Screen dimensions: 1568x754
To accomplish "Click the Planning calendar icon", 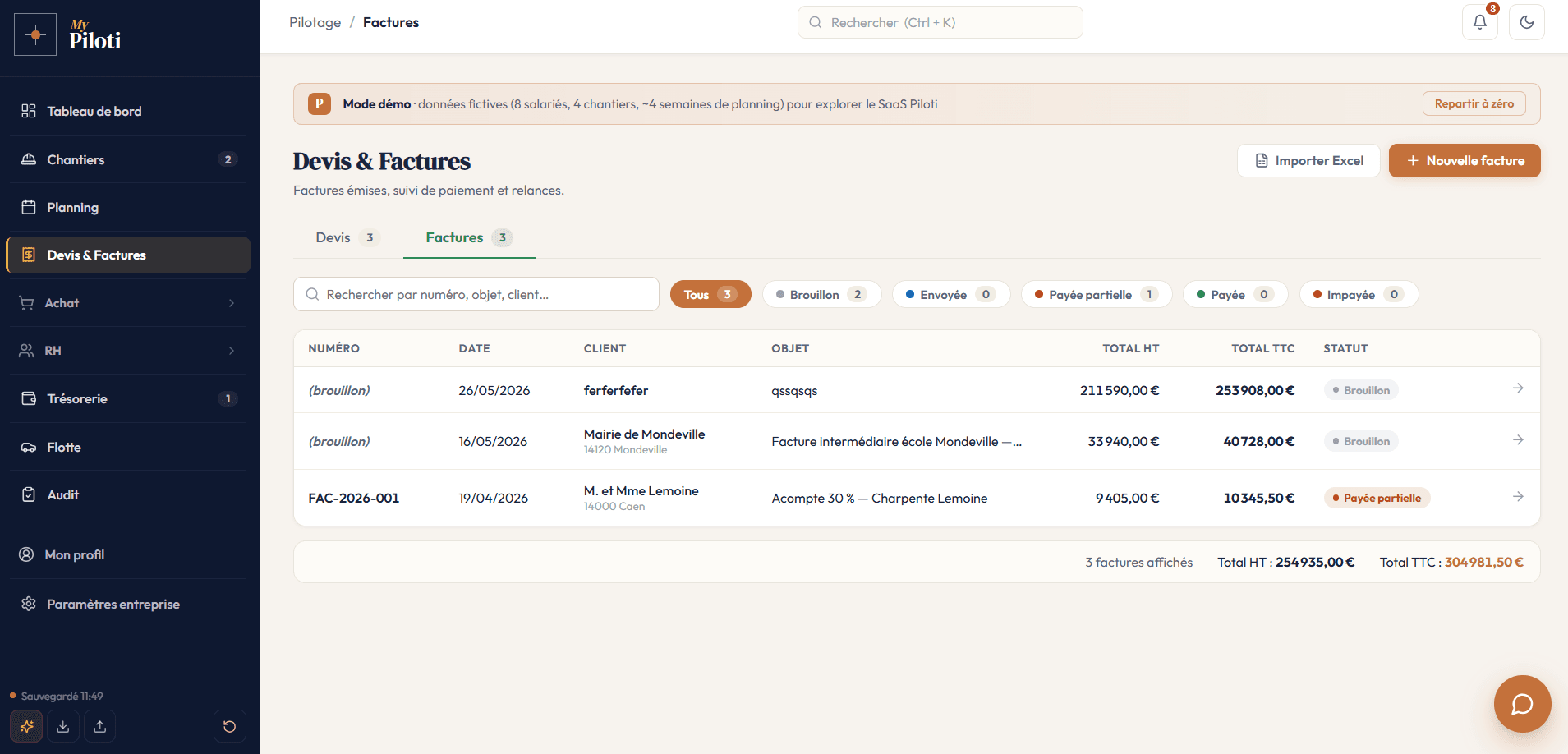I will [x=29, y=207].
